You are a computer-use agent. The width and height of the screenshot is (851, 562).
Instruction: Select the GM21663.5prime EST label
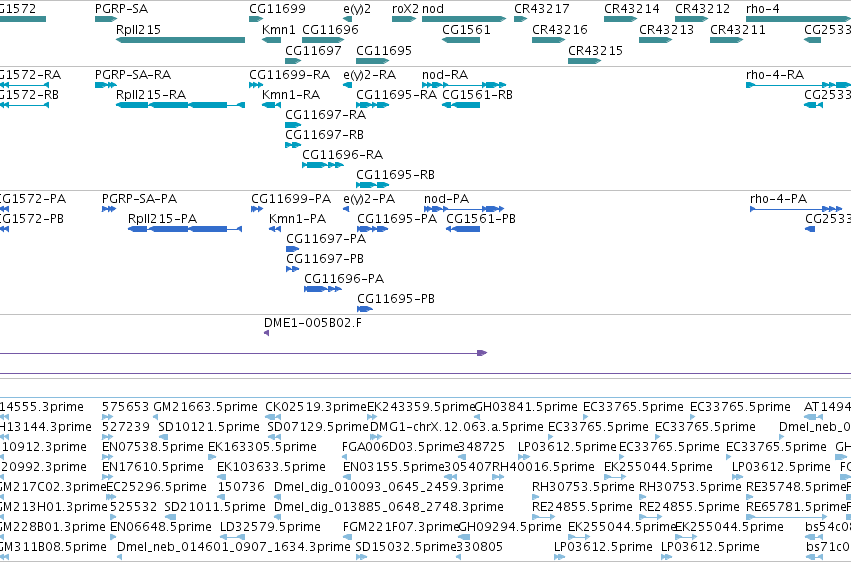pos(206,407)
